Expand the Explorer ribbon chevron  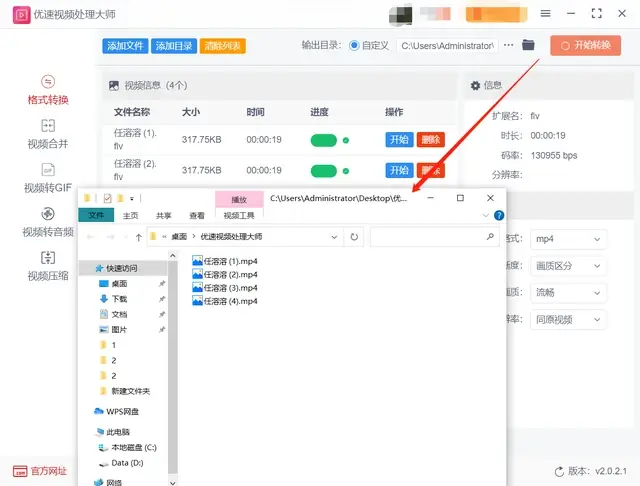(x=486, y=215)
